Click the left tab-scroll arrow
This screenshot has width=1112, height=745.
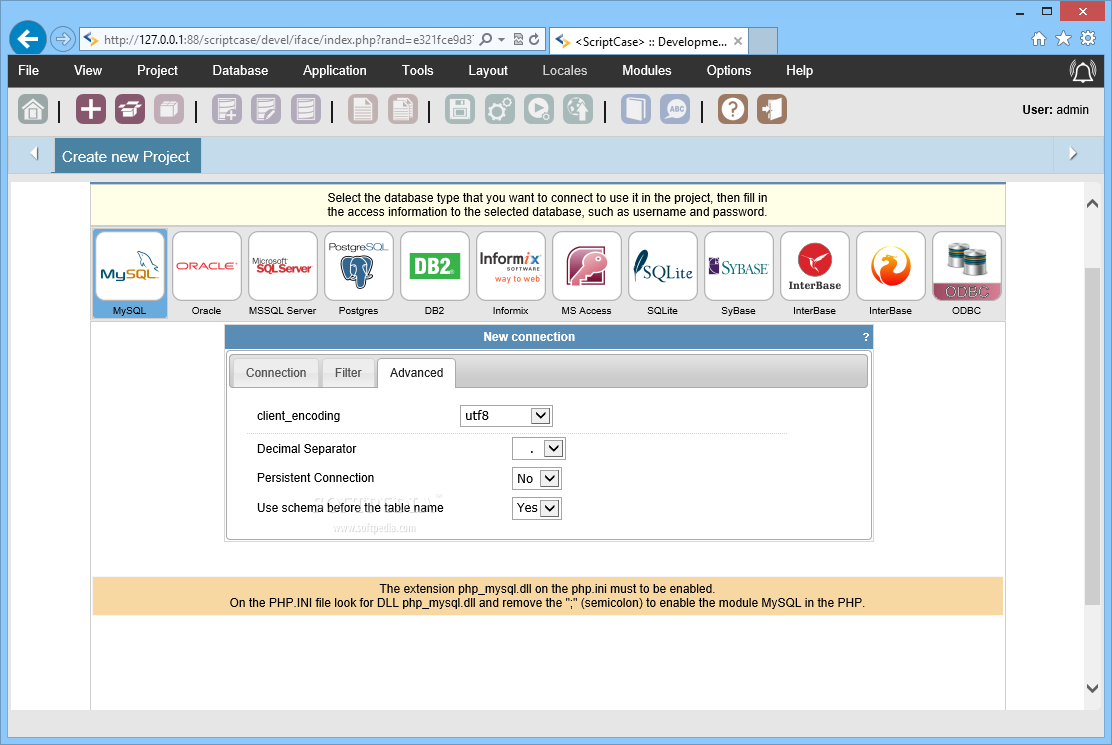click(34, 153)
